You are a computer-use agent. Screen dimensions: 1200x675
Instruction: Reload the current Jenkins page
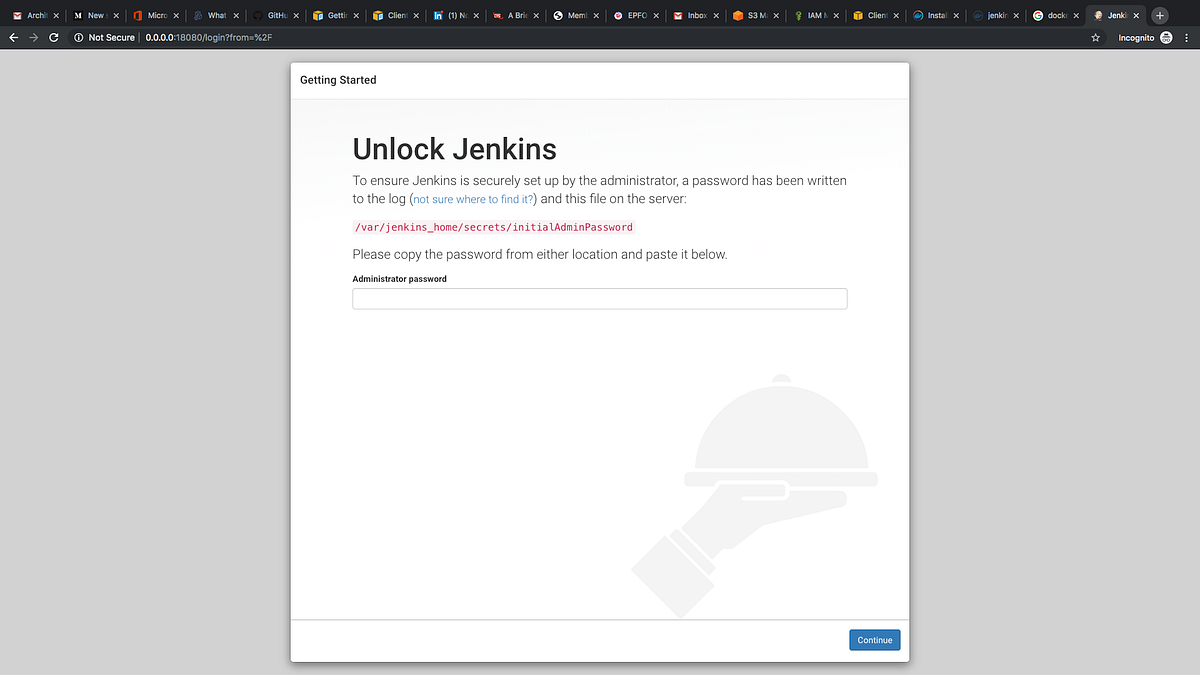click(x=54, y=37)
